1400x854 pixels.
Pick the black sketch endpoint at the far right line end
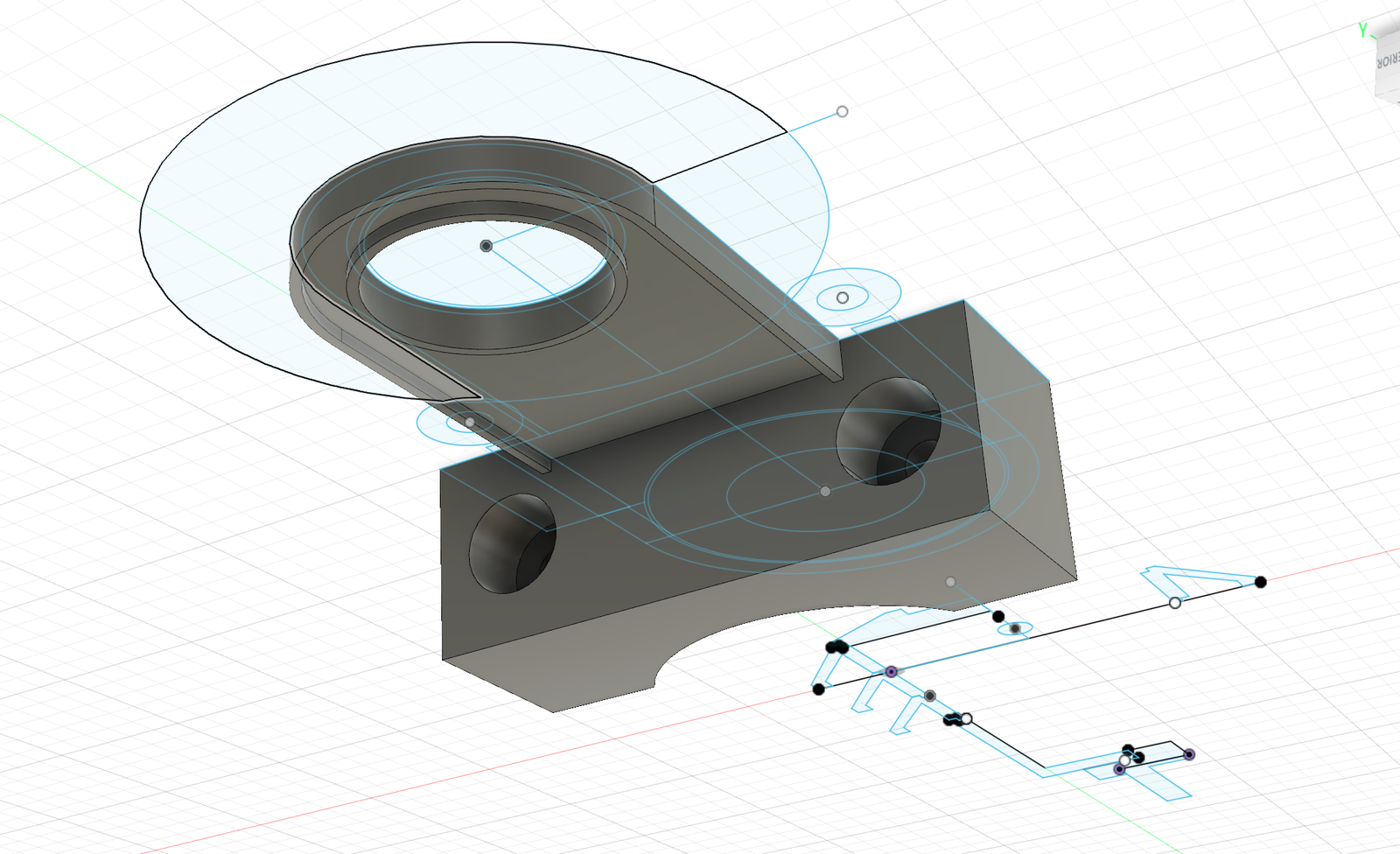pos(1261,582)
